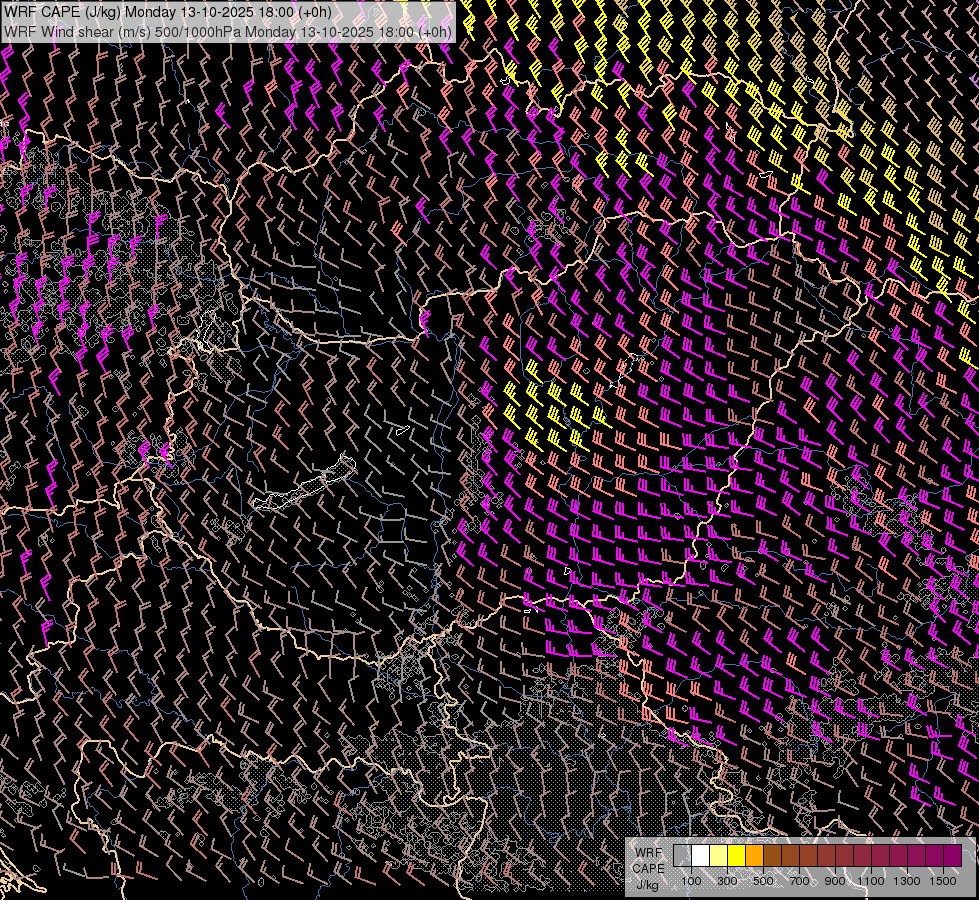Screen dimensions: 979x900
Task: Pick the orange CAPE legend swatch
Action: pos(754,856)
